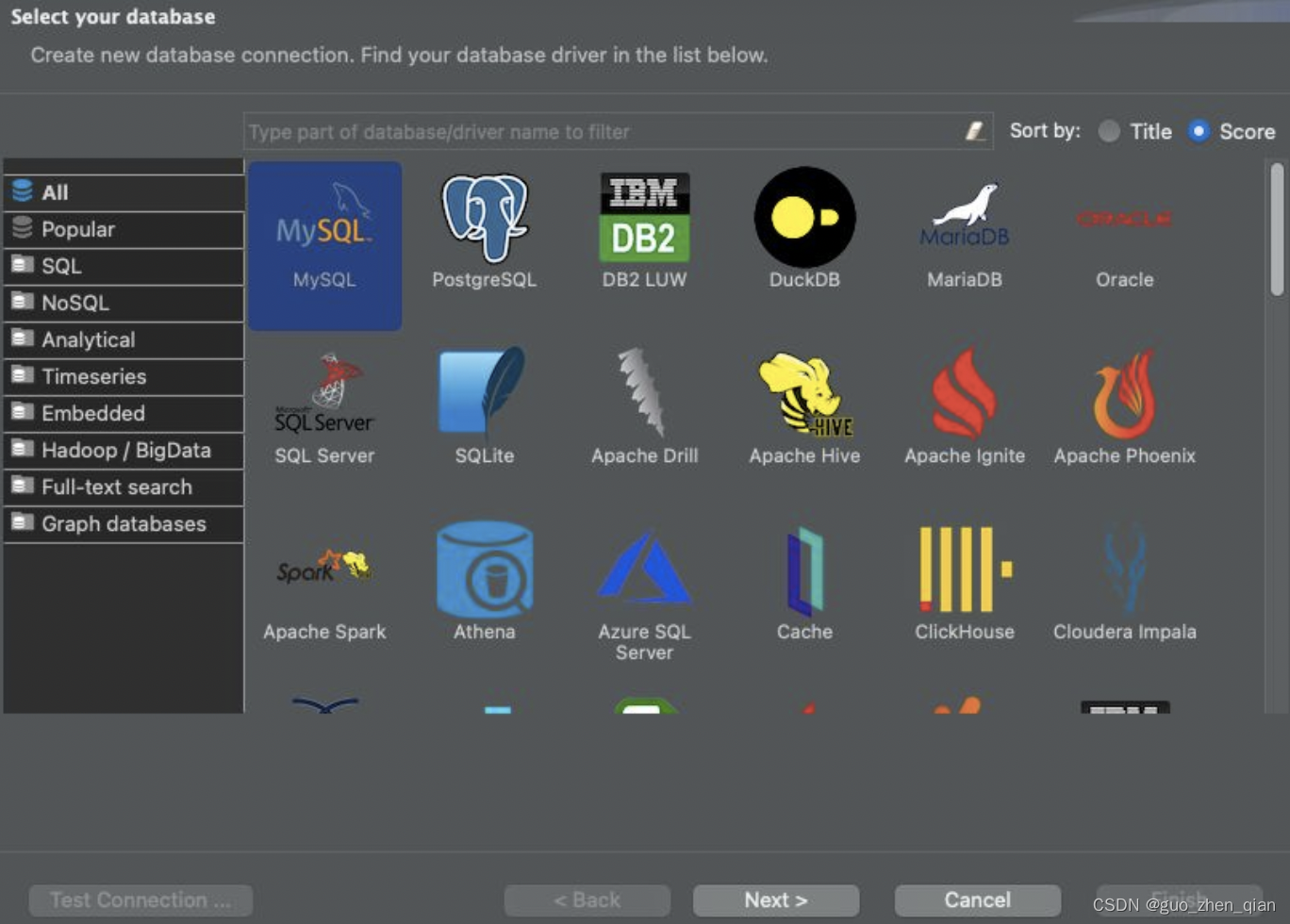Clear the filter field with eraser icon

(975, 131)
